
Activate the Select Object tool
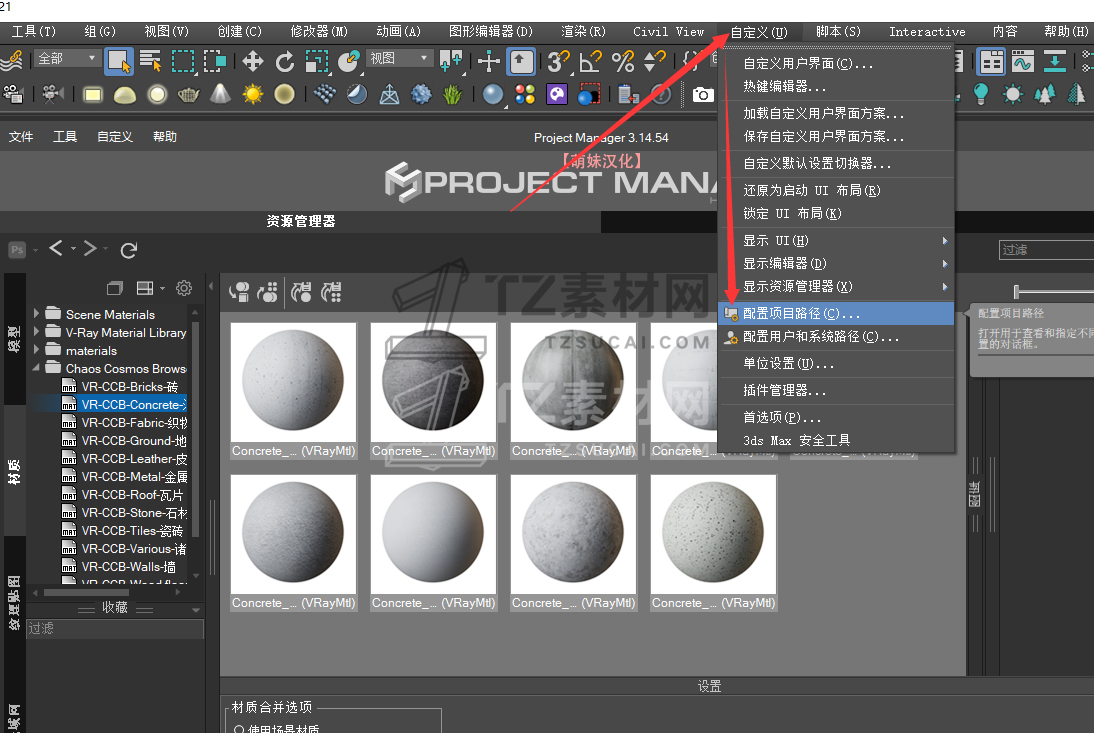pyautogui.click(x=119, y=61)
